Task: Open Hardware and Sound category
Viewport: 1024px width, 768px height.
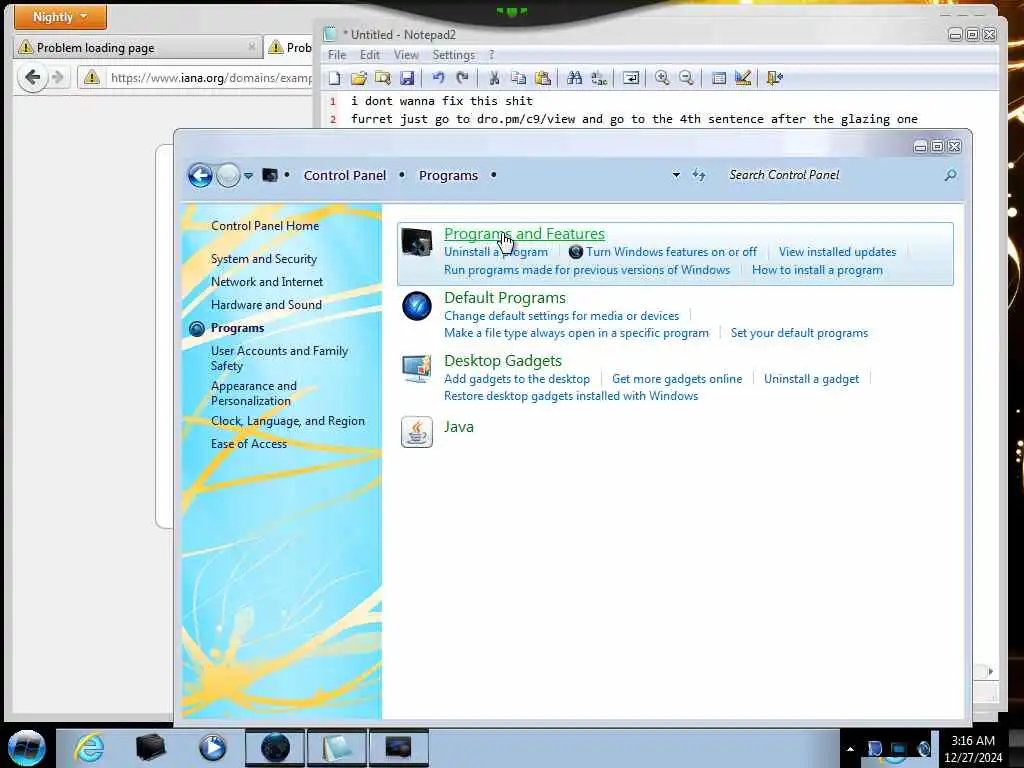Action: pyautogui.click(x=266, y=305)
